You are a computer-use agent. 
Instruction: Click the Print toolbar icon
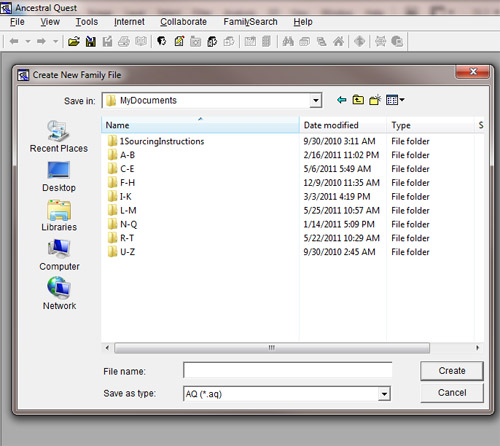124,41
